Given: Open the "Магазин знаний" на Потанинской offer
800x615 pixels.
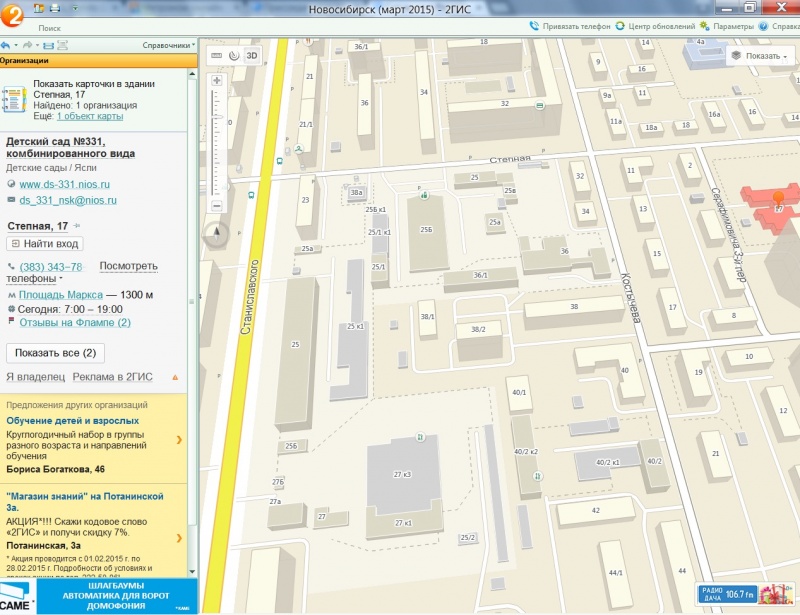Looking at the screenshot, I should (85, 502).
